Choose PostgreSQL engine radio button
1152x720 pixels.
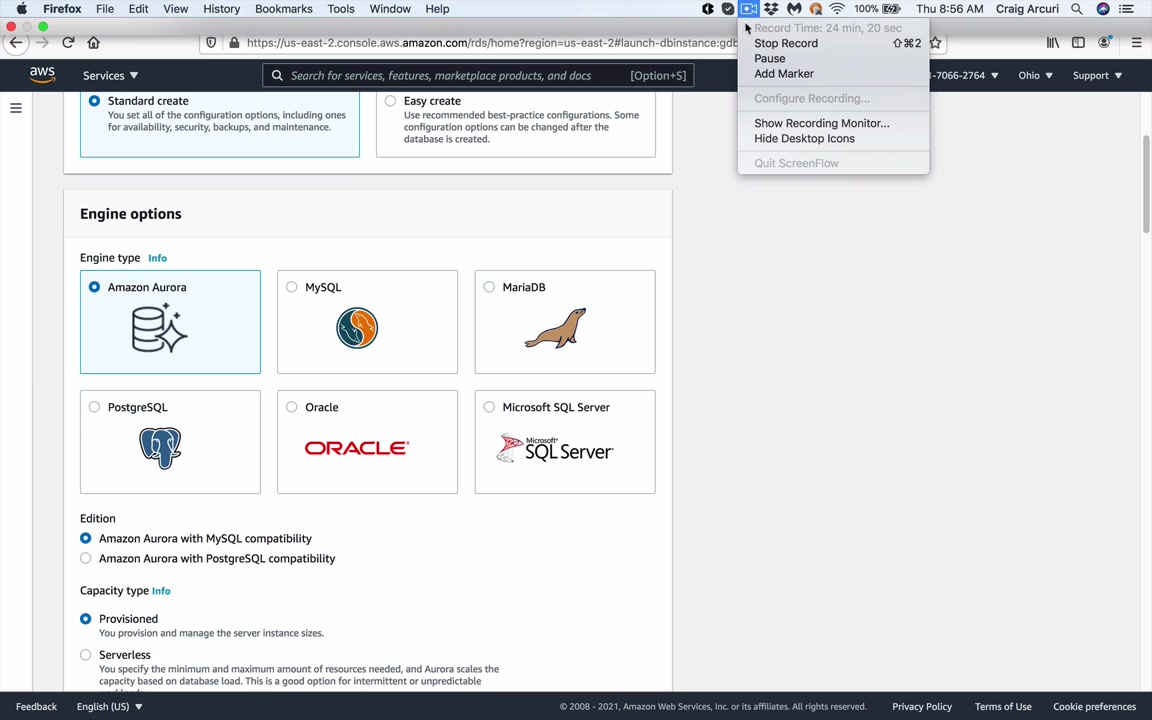[94, 406]
